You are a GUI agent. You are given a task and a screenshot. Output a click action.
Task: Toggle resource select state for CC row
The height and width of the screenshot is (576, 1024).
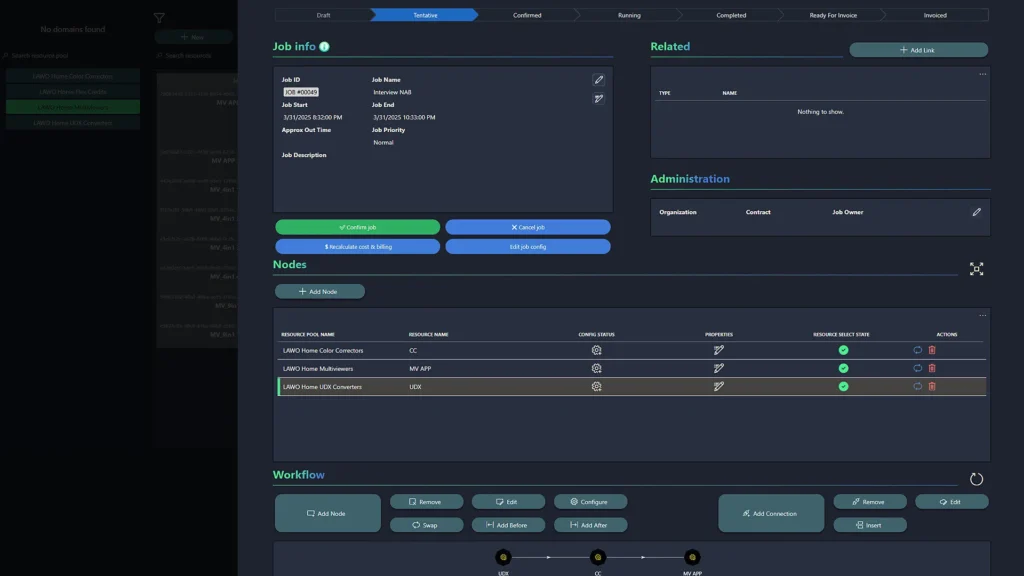843,350
